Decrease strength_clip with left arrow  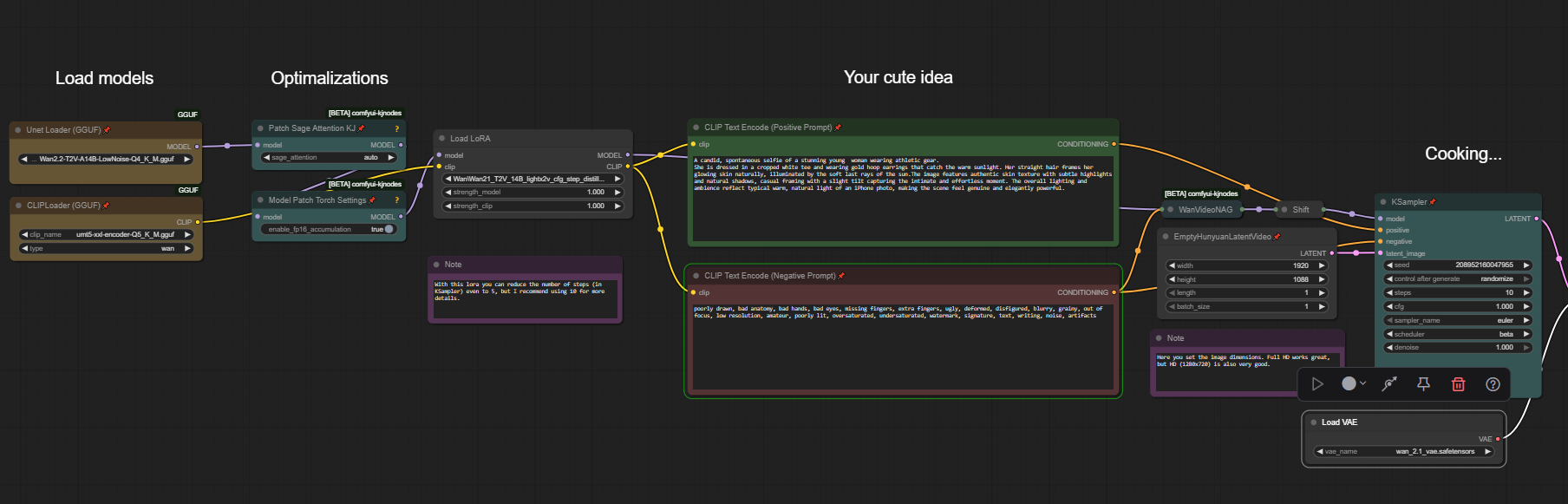click(448, 206)
